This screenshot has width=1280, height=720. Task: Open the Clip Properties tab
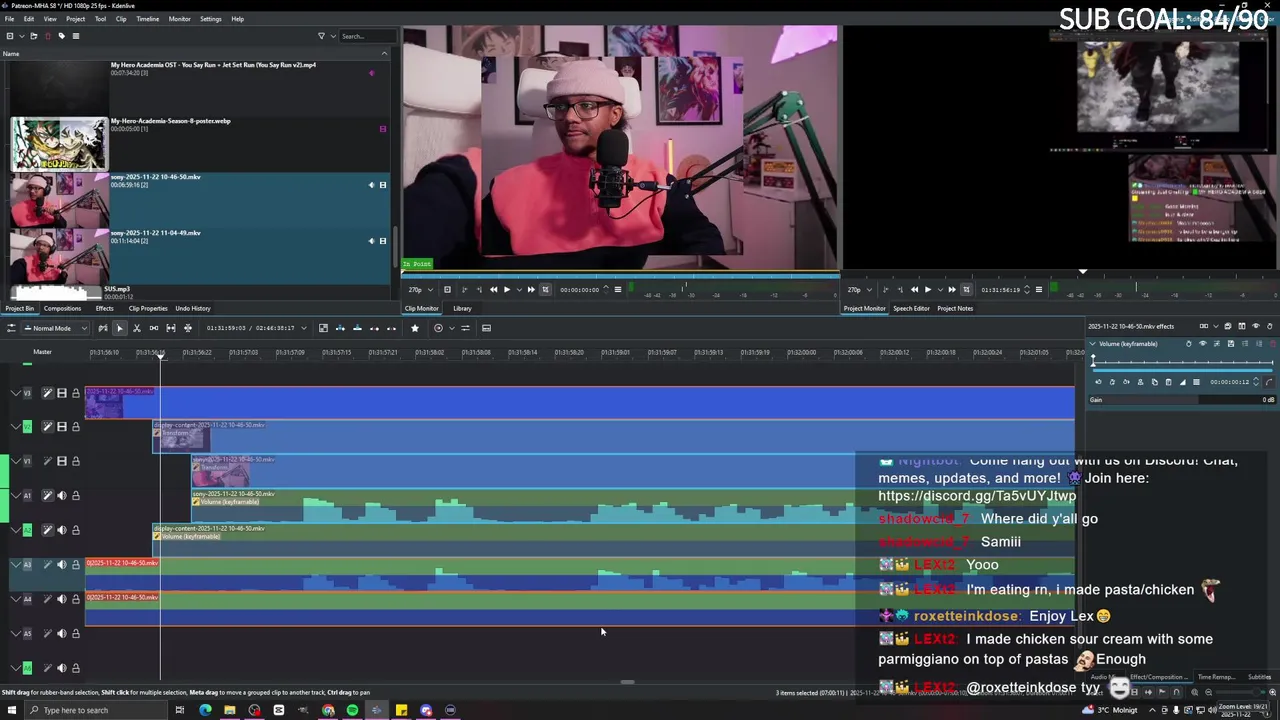148,308
